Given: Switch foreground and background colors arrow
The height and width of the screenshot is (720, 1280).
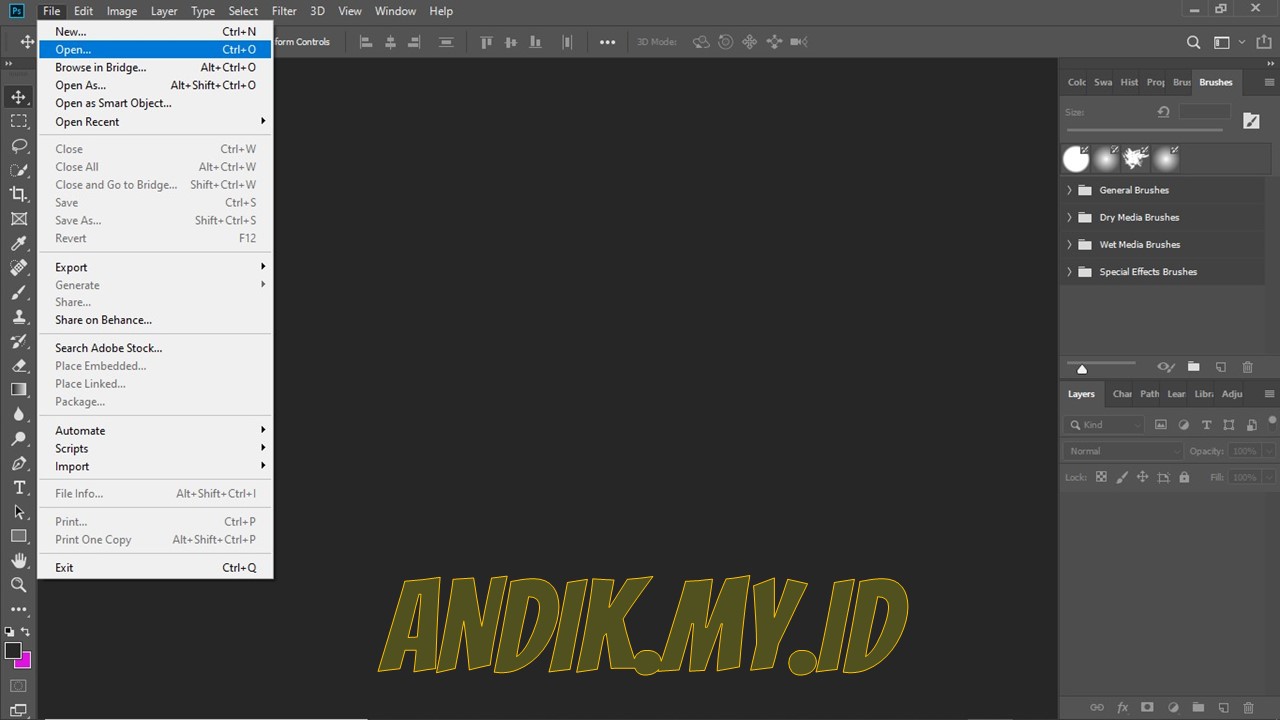Looking at the screenshot, I should click(x=26, y=632).
